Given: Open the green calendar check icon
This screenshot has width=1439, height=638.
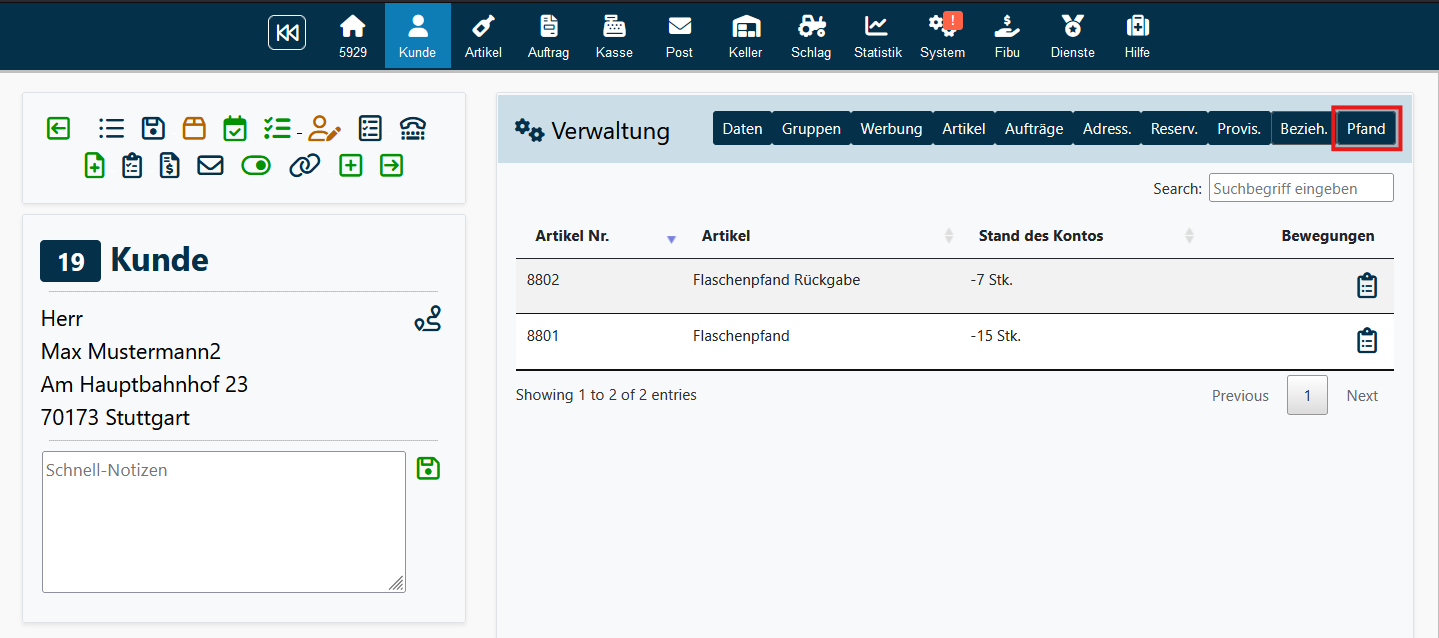Looking at the screenshot, I should (x=235, y=128).
